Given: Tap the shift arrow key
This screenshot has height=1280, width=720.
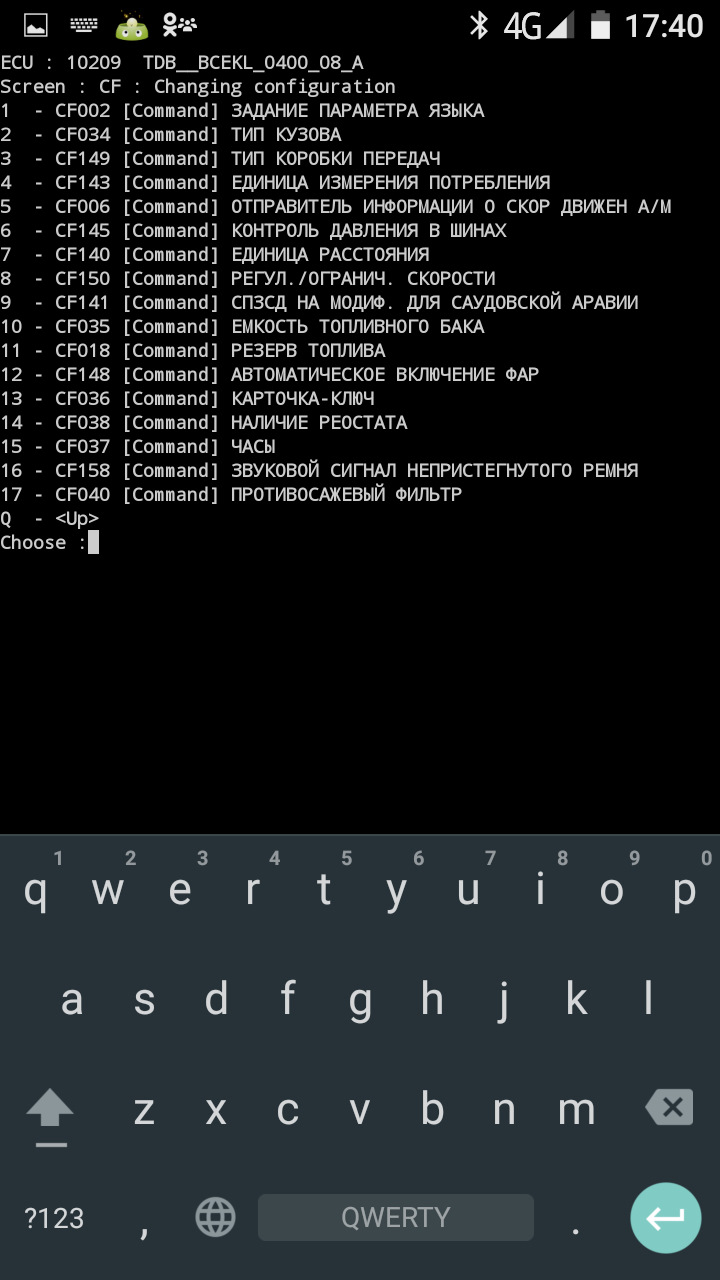Looking at the screenshot, I should (x=50, y=1112).
